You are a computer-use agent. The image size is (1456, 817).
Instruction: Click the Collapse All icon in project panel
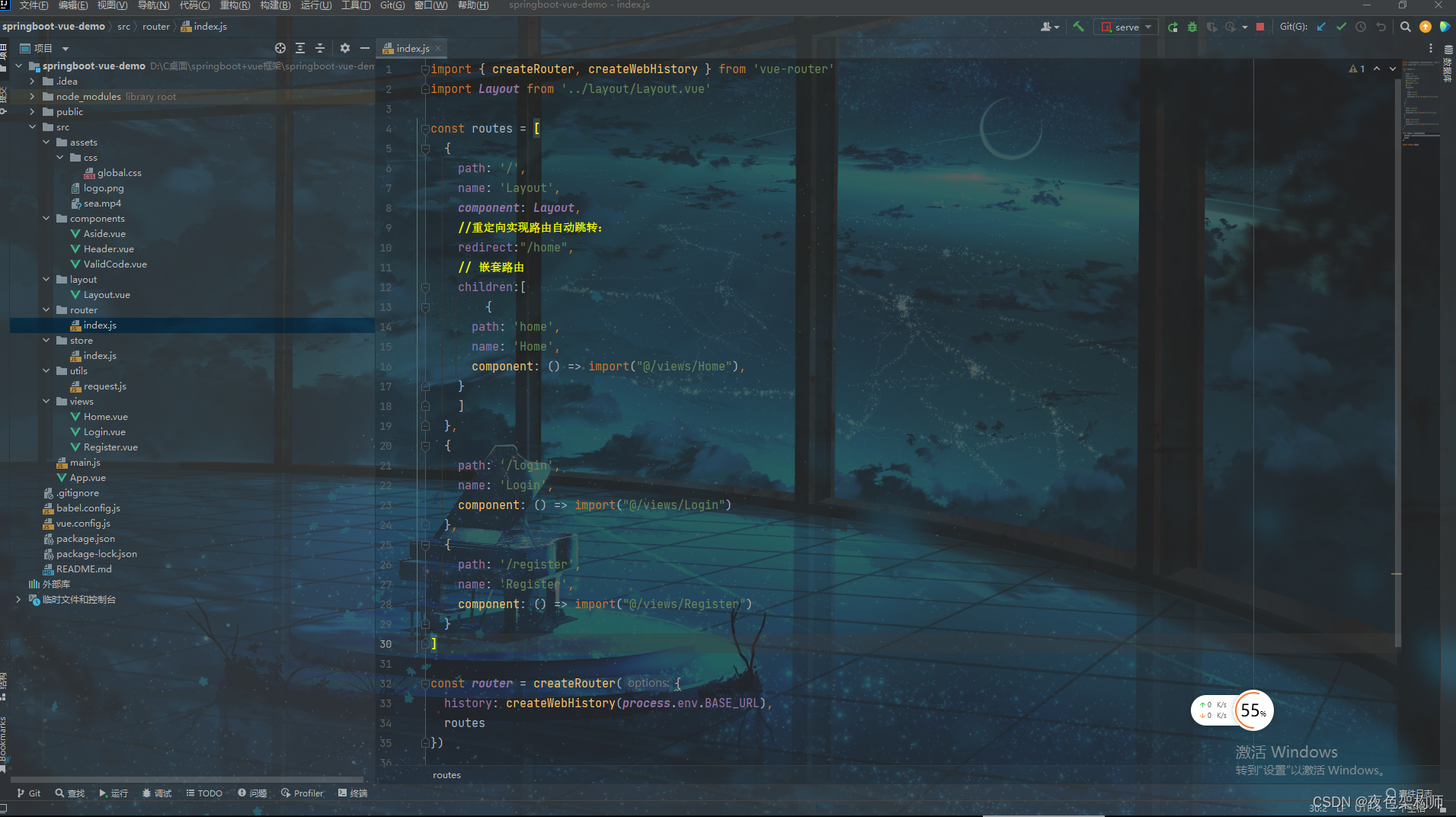tap(320, 48)
